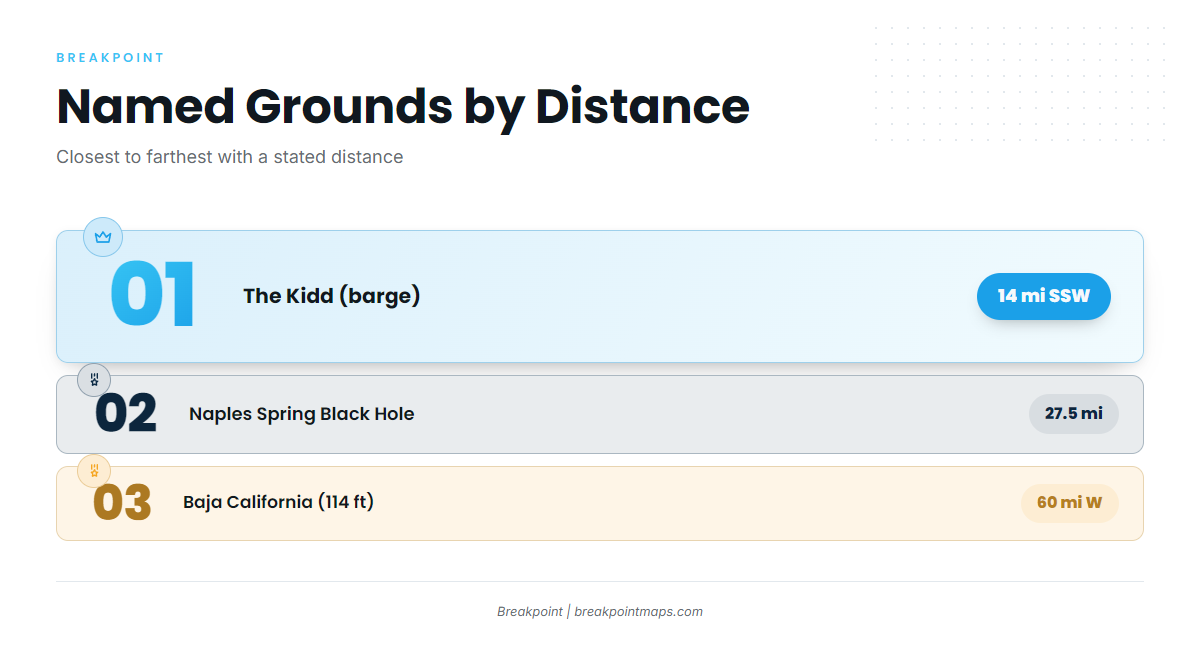1200x646 pixels.
Task: Open the Naples Spring Black Hole entry
Action: point(302,414)
